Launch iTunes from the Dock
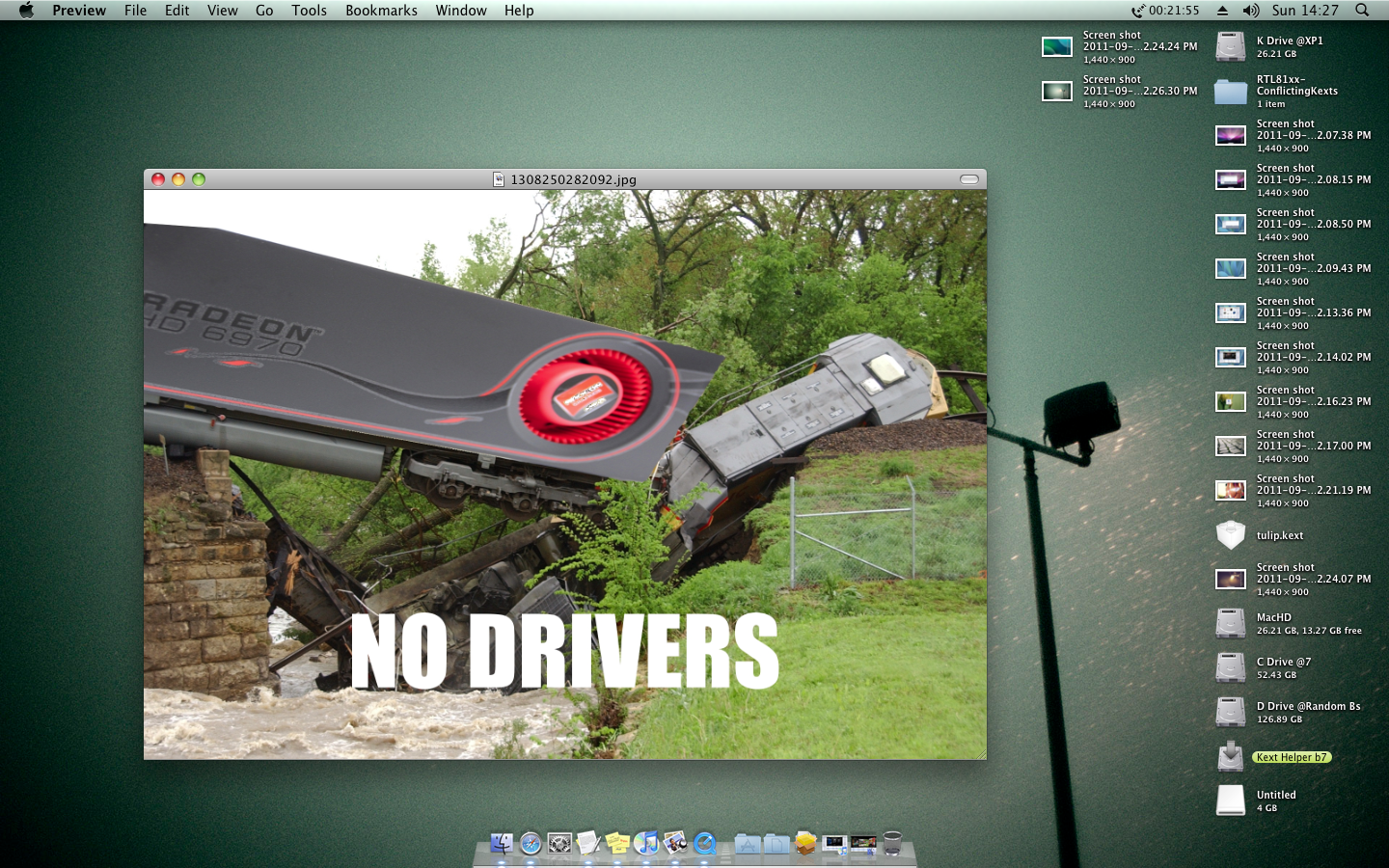Screen dimensions: 1389x868 646,844
